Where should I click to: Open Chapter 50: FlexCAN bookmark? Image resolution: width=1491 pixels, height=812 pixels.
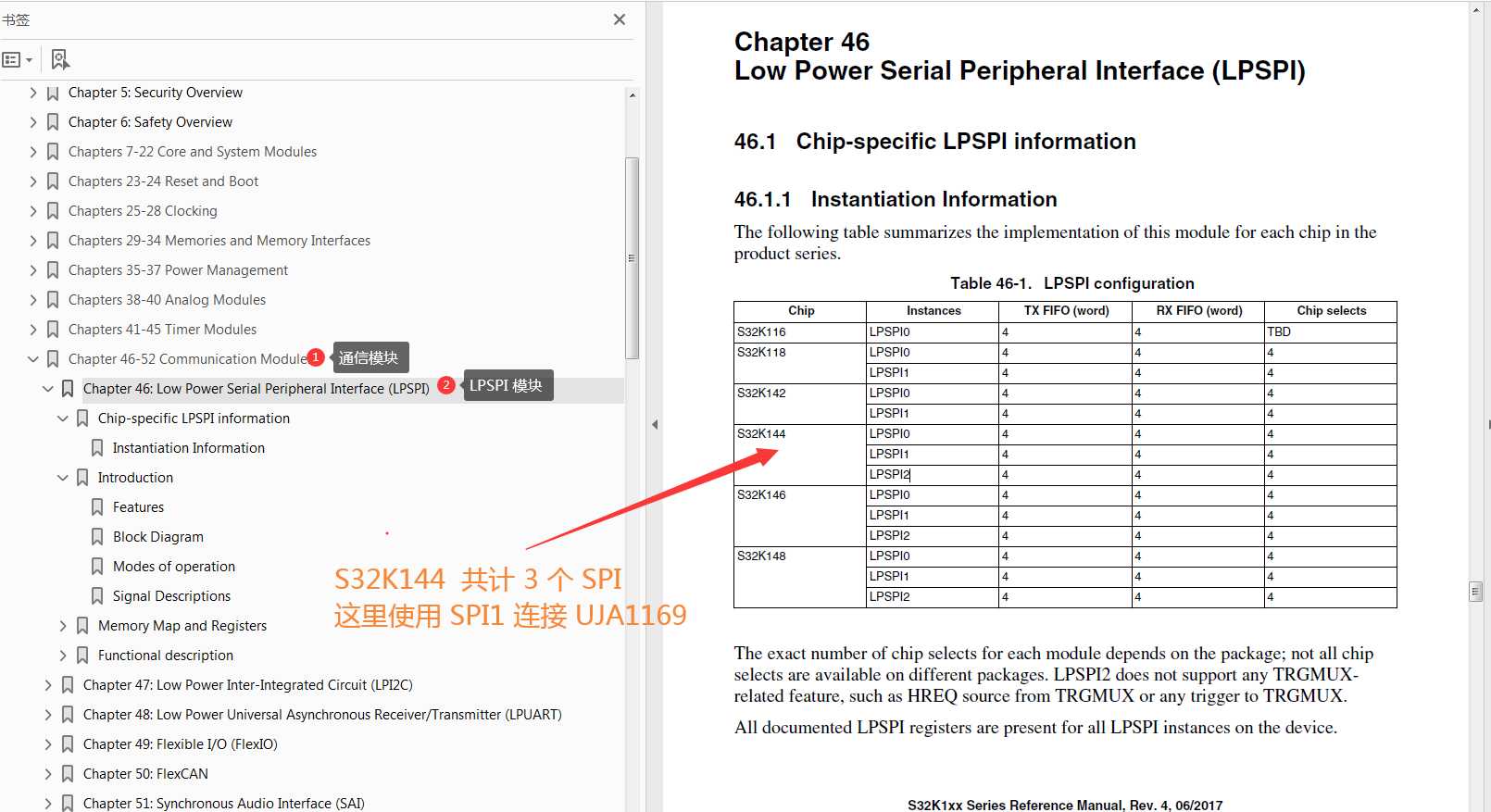point(145,774)
